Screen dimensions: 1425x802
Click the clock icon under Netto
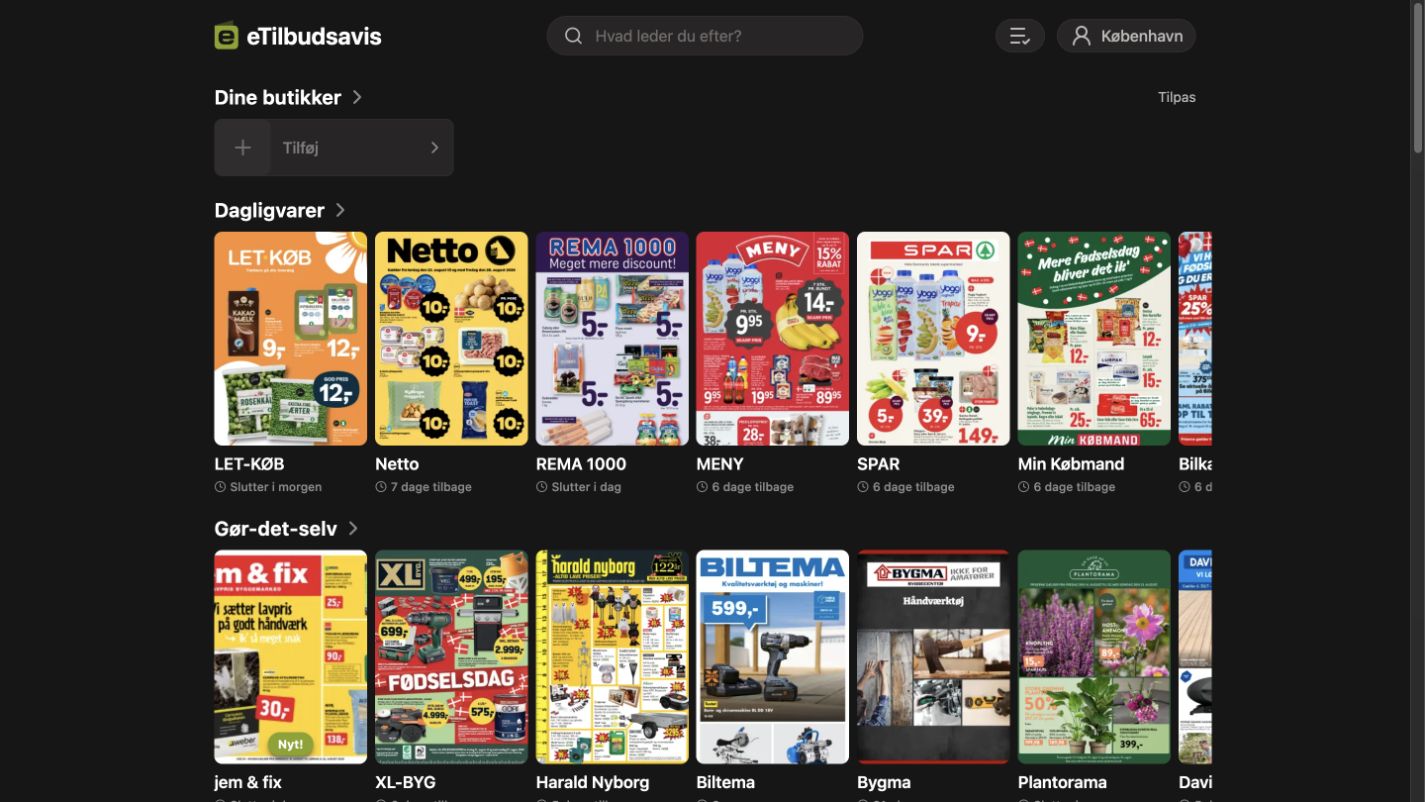(x=381, y=487)
